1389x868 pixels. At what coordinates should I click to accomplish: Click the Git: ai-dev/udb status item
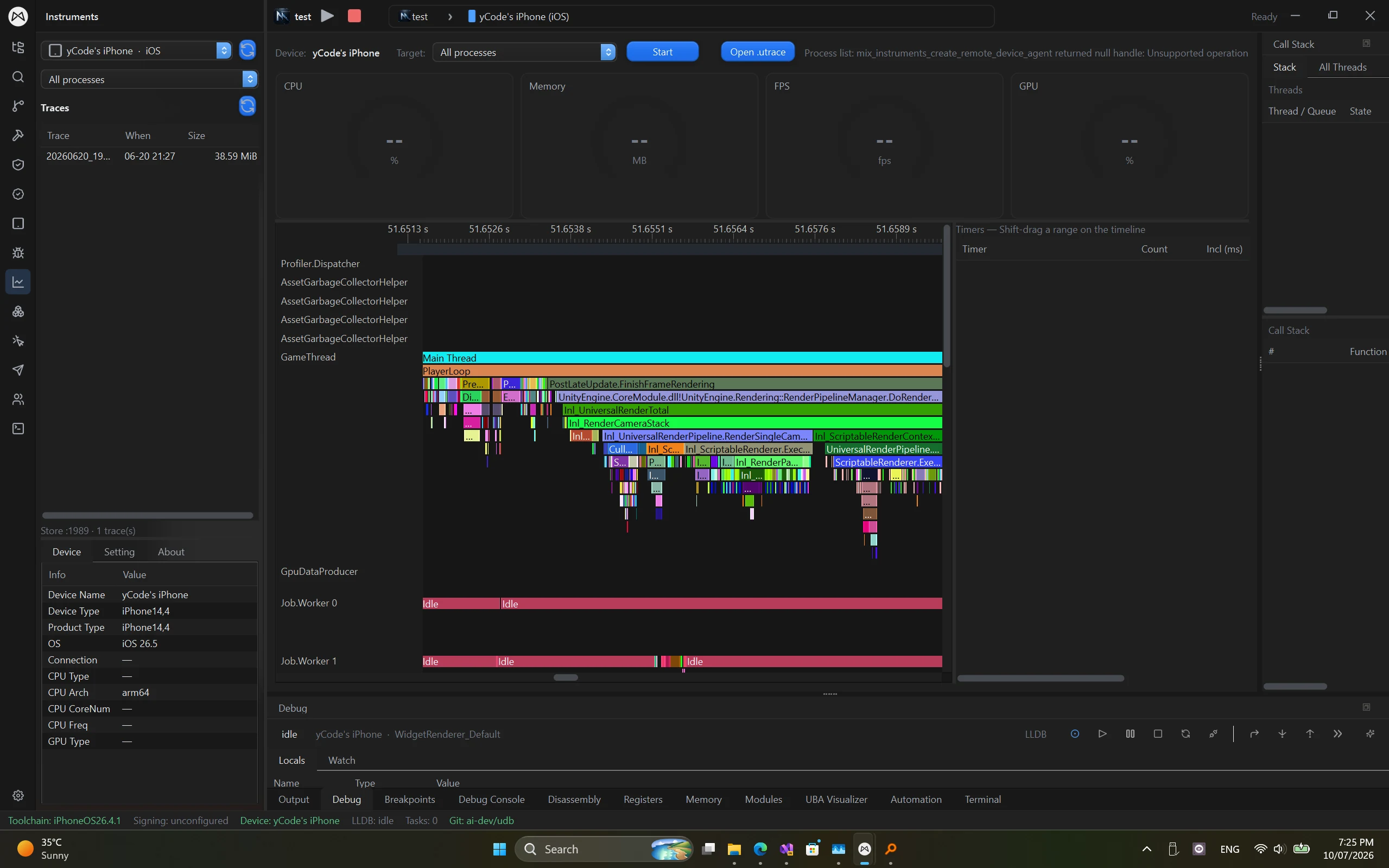(481, 820)
